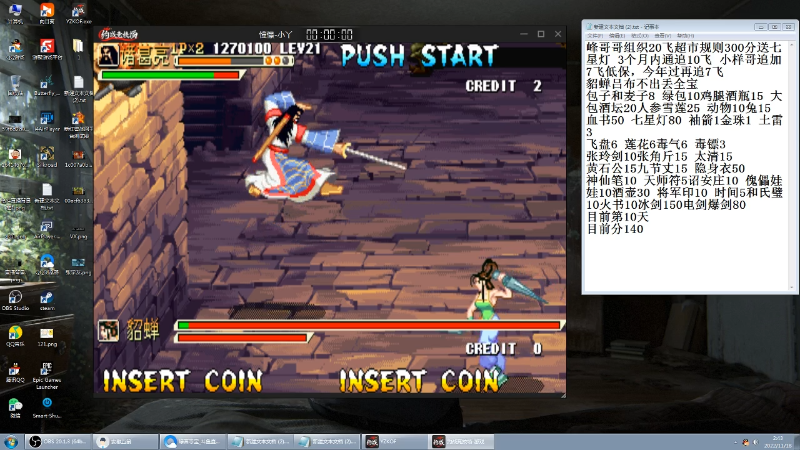Click the game window logo icon
800x450 pixels.
[x=119, y=34]
